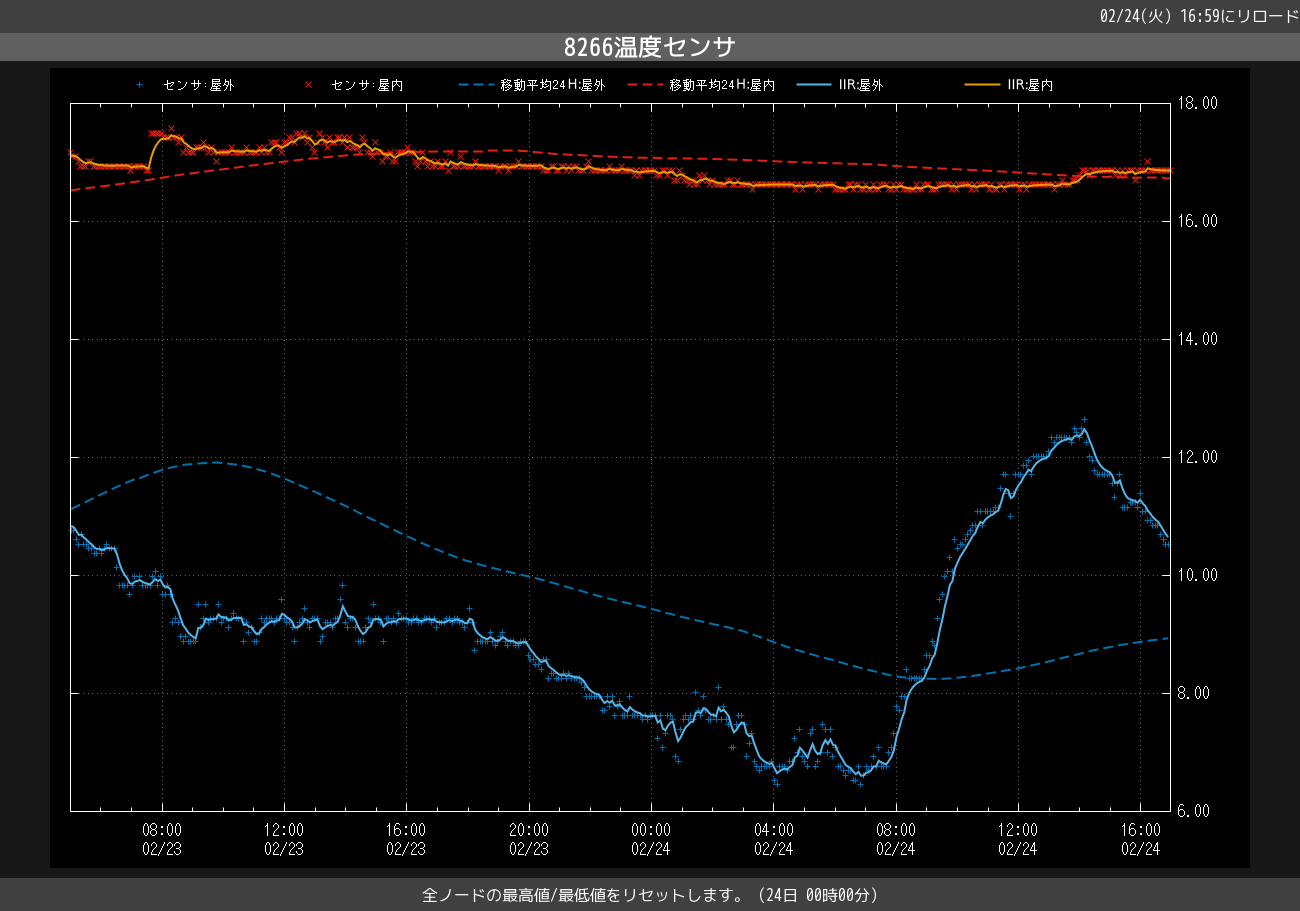This screenshot has width=1300, height=911.
Task: Click the 16:00 02/24 time axis label
Action: [1140, 839]
